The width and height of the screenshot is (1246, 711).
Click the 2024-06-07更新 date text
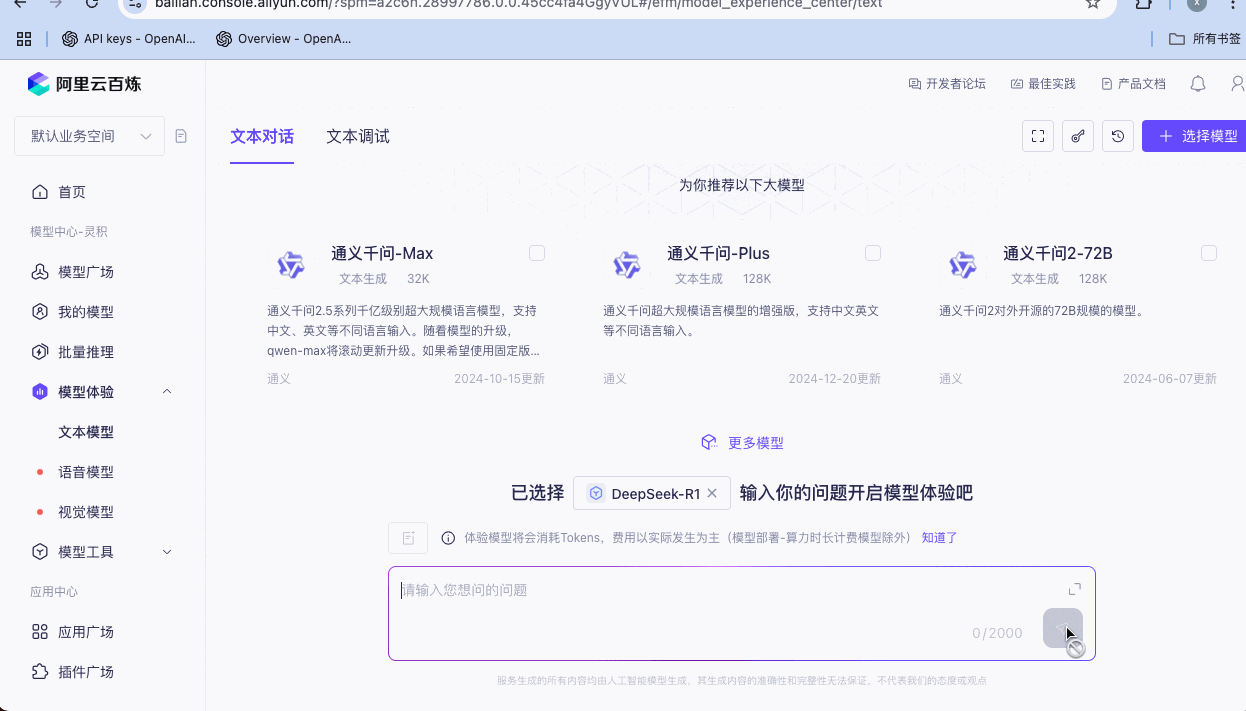pos(1169,379)
